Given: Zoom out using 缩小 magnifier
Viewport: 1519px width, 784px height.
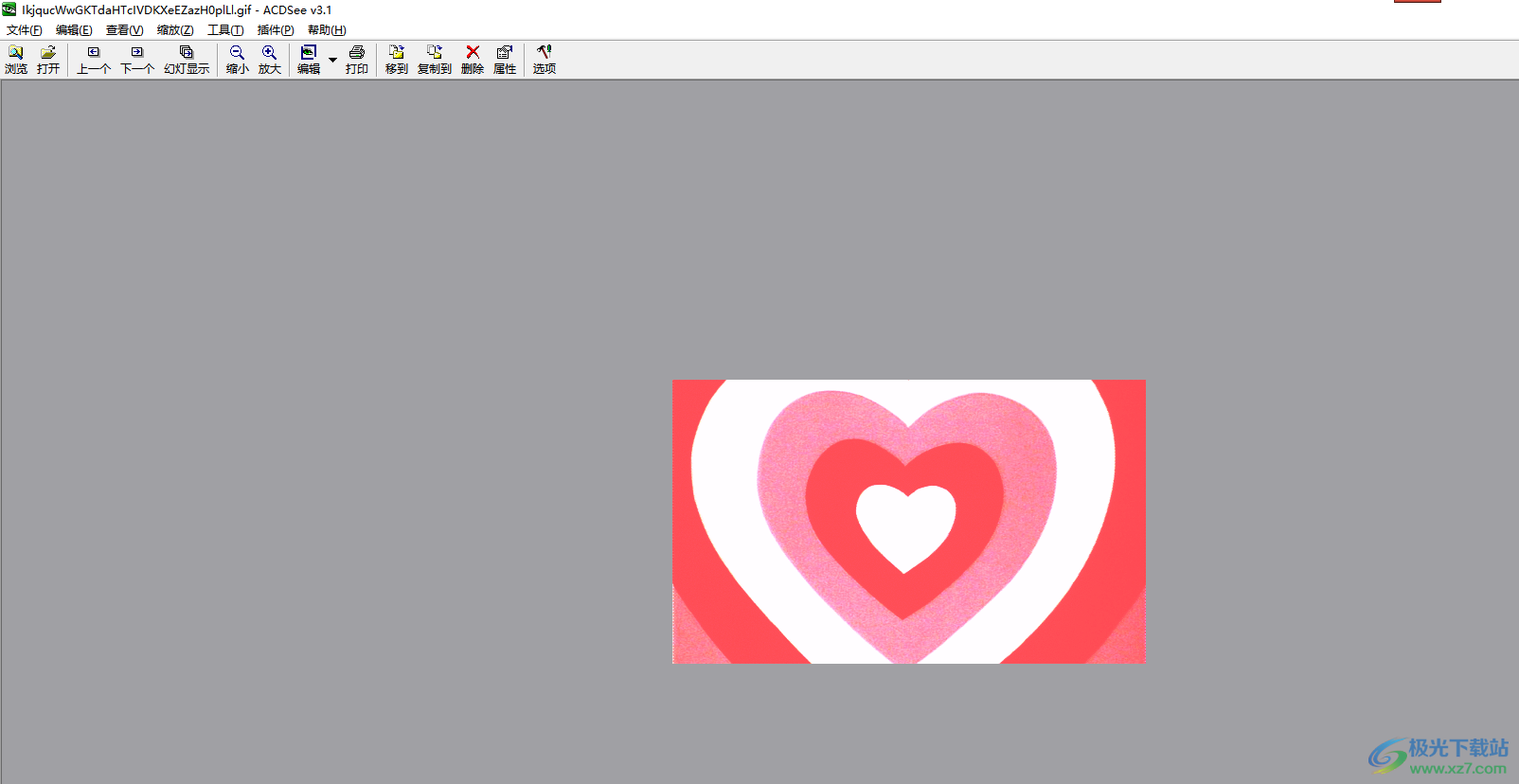Looking at the screenshot, I should tap(238, 60).
